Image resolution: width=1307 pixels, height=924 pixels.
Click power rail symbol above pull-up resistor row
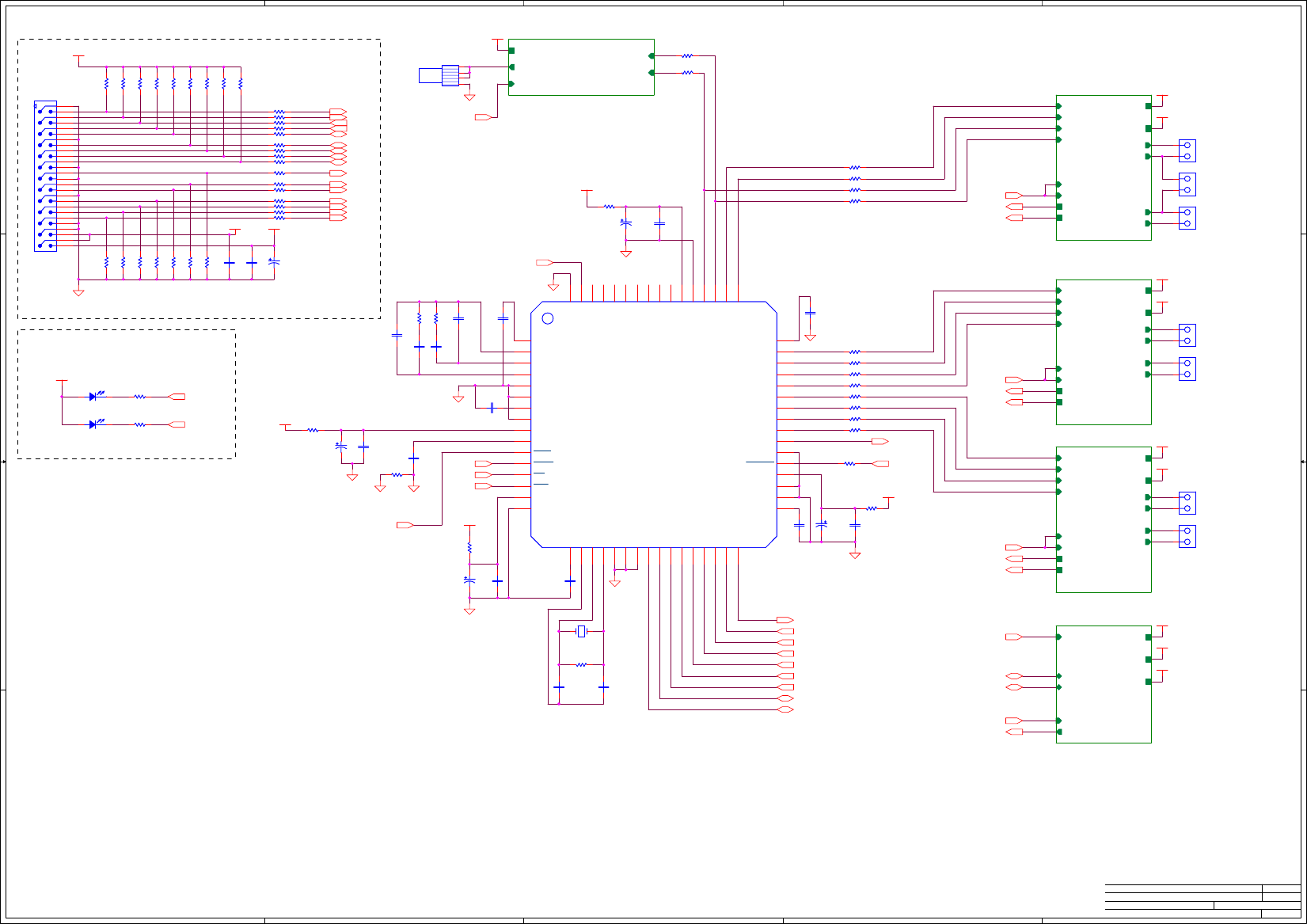tap(78, 57)
